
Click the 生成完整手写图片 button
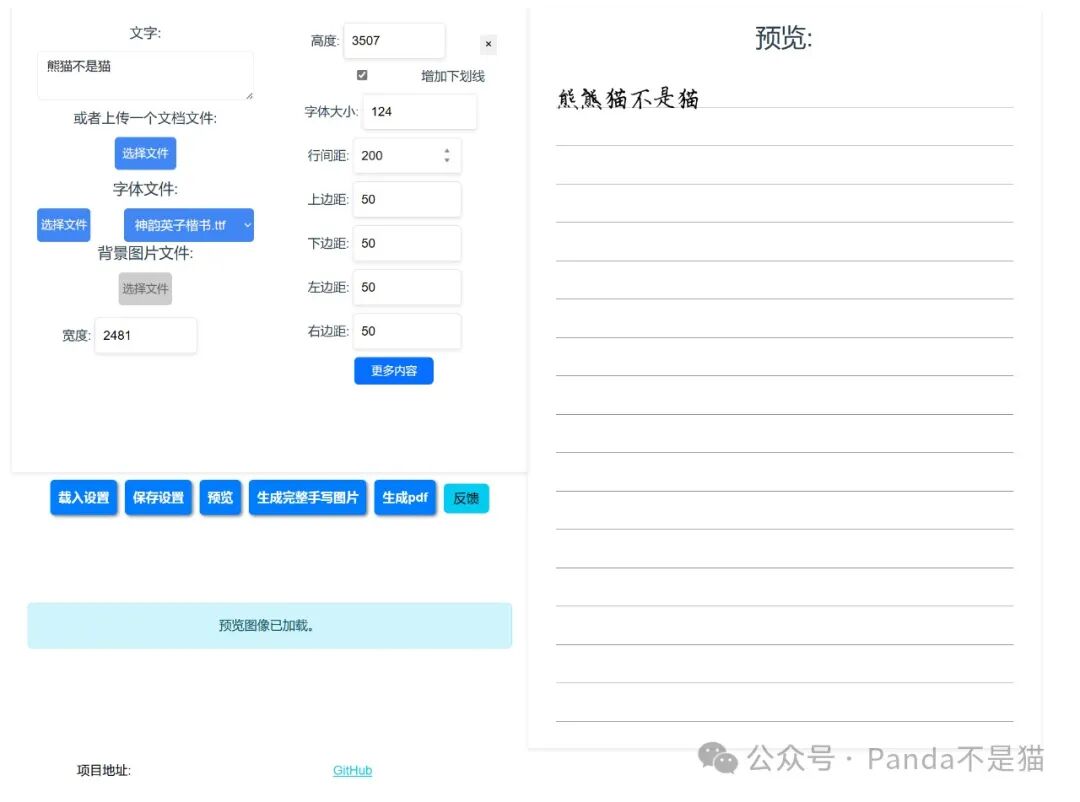[308, 497]
